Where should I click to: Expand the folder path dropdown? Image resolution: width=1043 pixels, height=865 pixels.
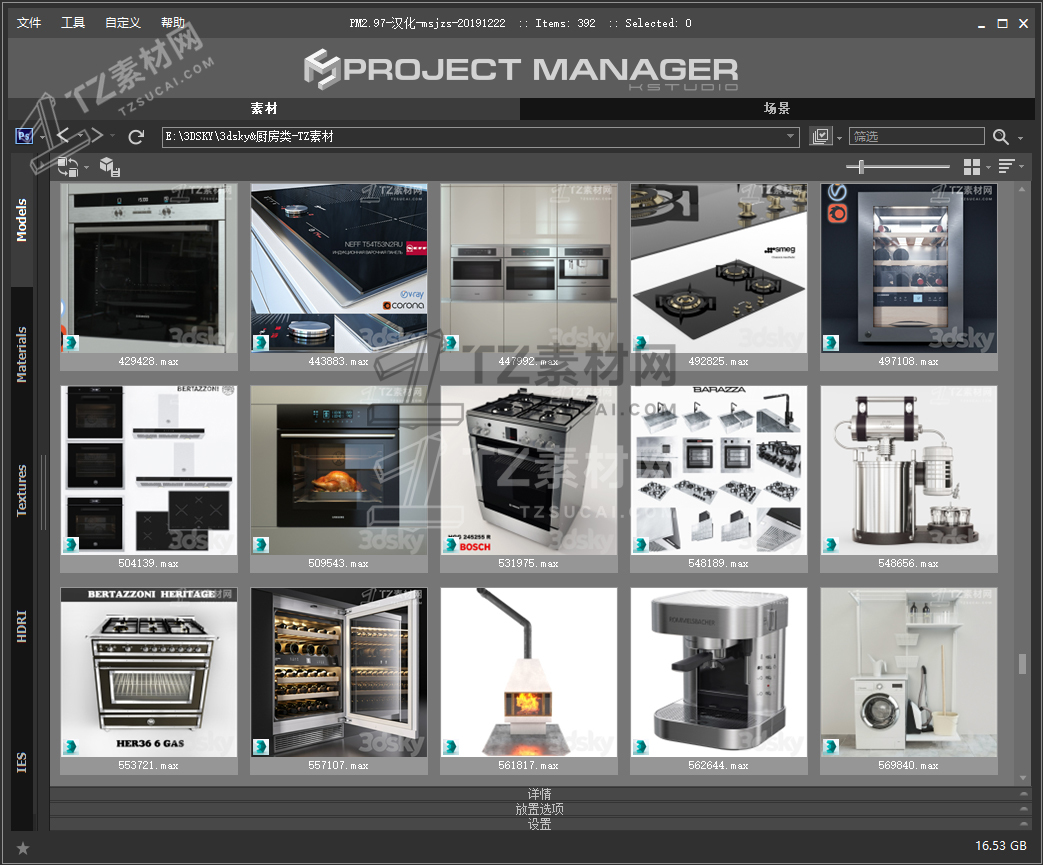(790, 136)
